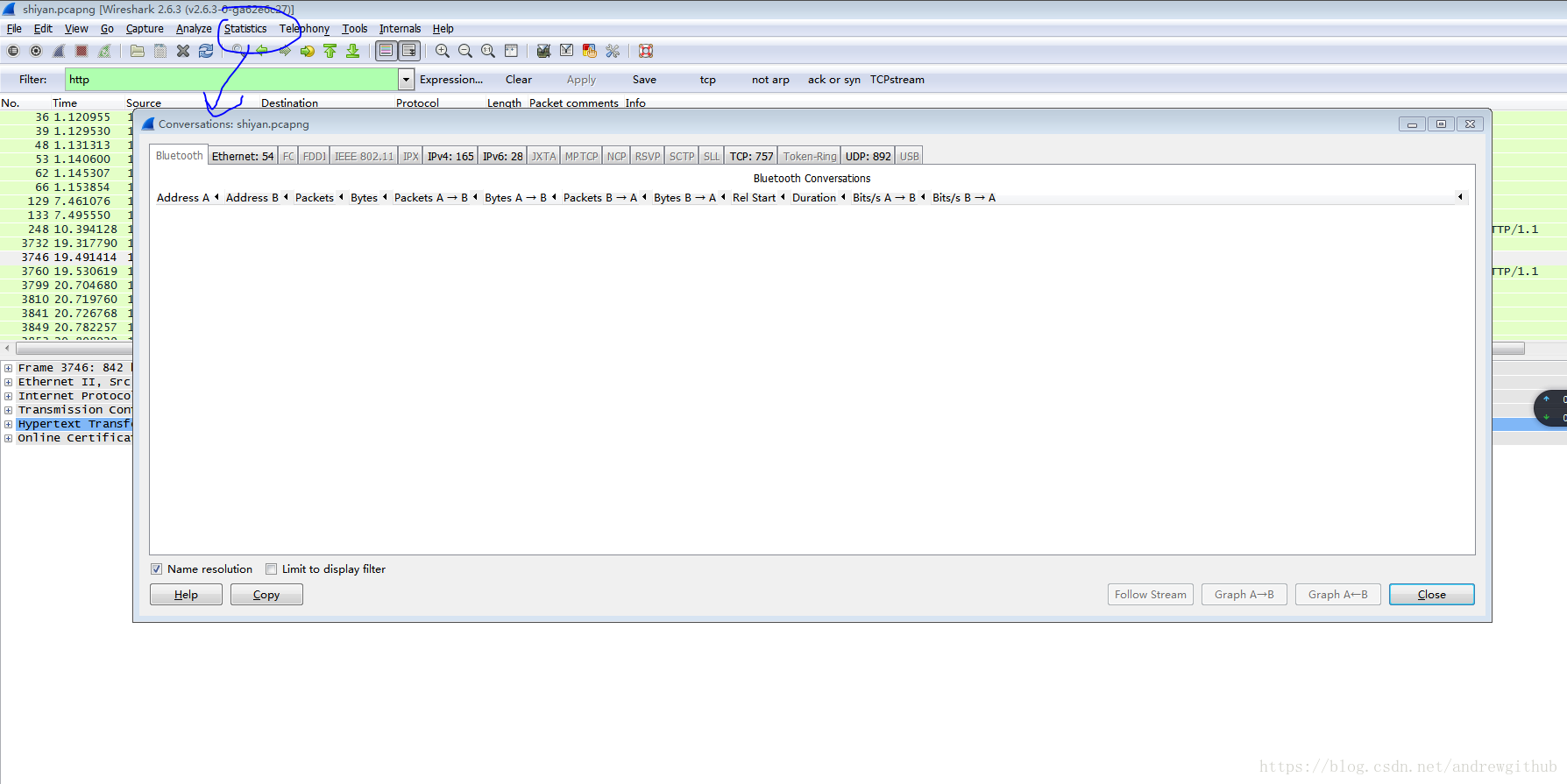Expand Transmission Control tree row
This screenshot has height=784, width=1567.
pyautogui.click(x=9, y=410)
